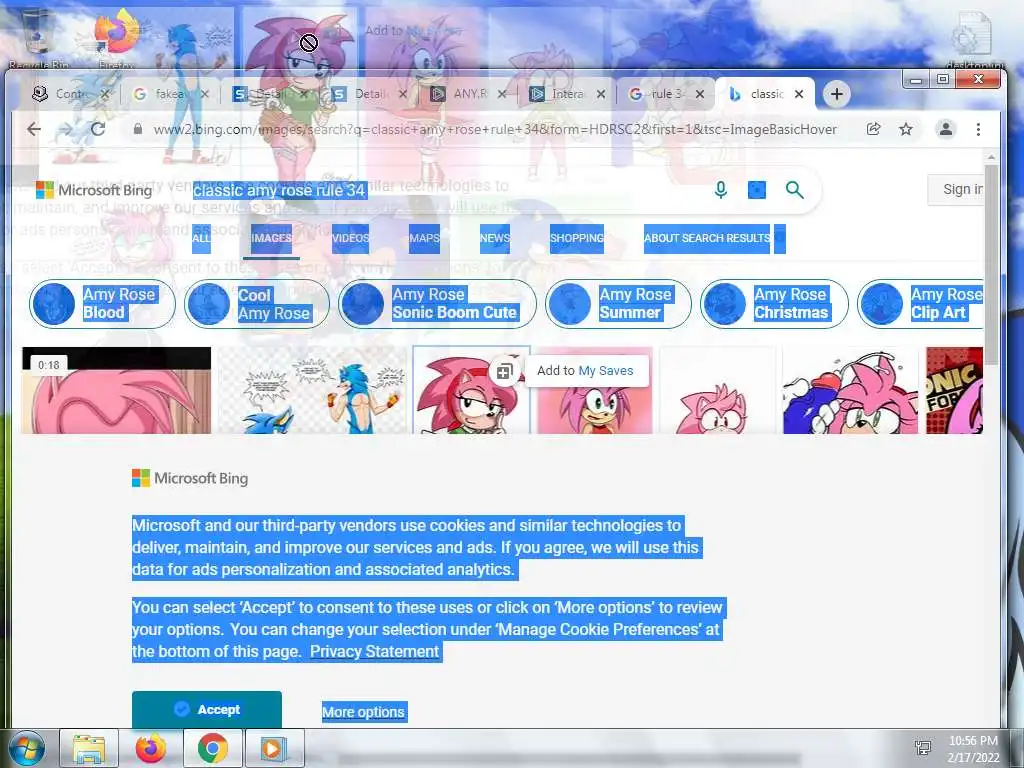1024x768 pixels.
Task: Open the Chrome profile avatar icon
Action: 945,129
